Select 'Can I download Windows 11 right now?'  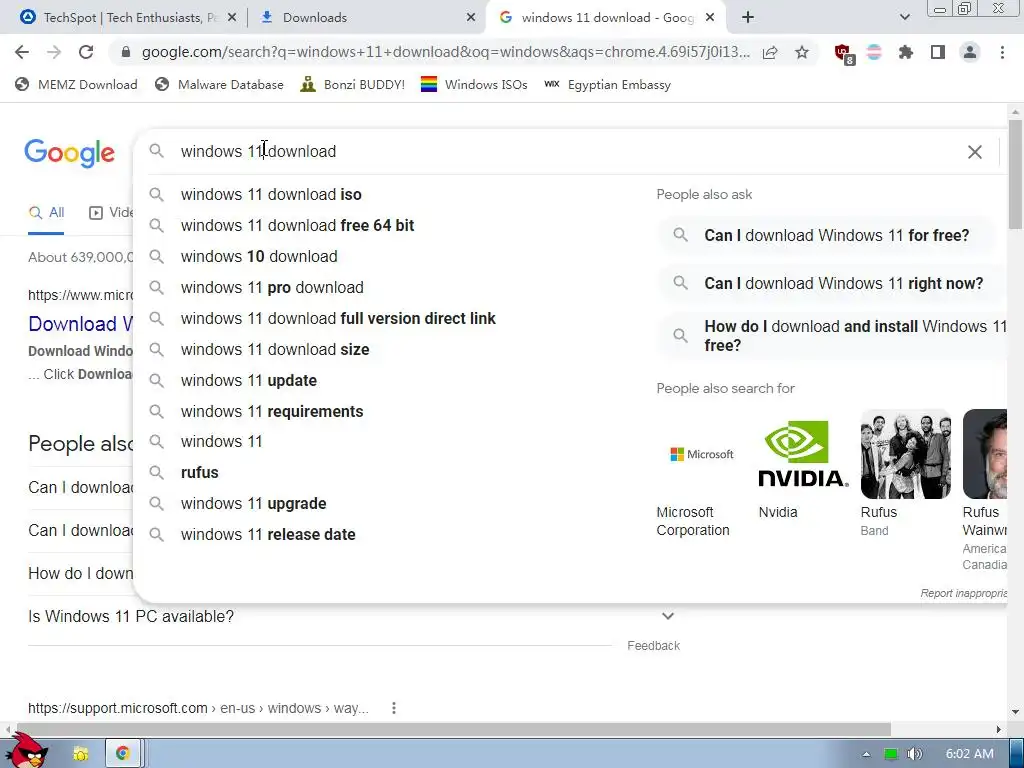click(x=833, y=283)
